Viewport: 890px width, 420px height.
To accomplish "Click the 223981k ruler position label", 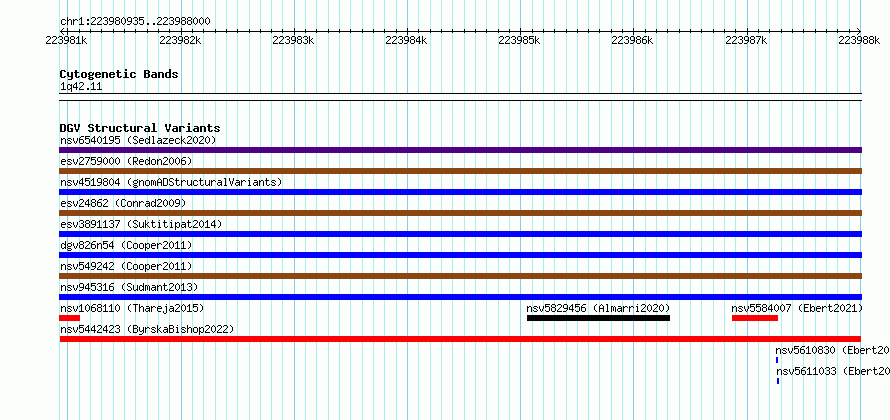I will [x=66, y=40].
